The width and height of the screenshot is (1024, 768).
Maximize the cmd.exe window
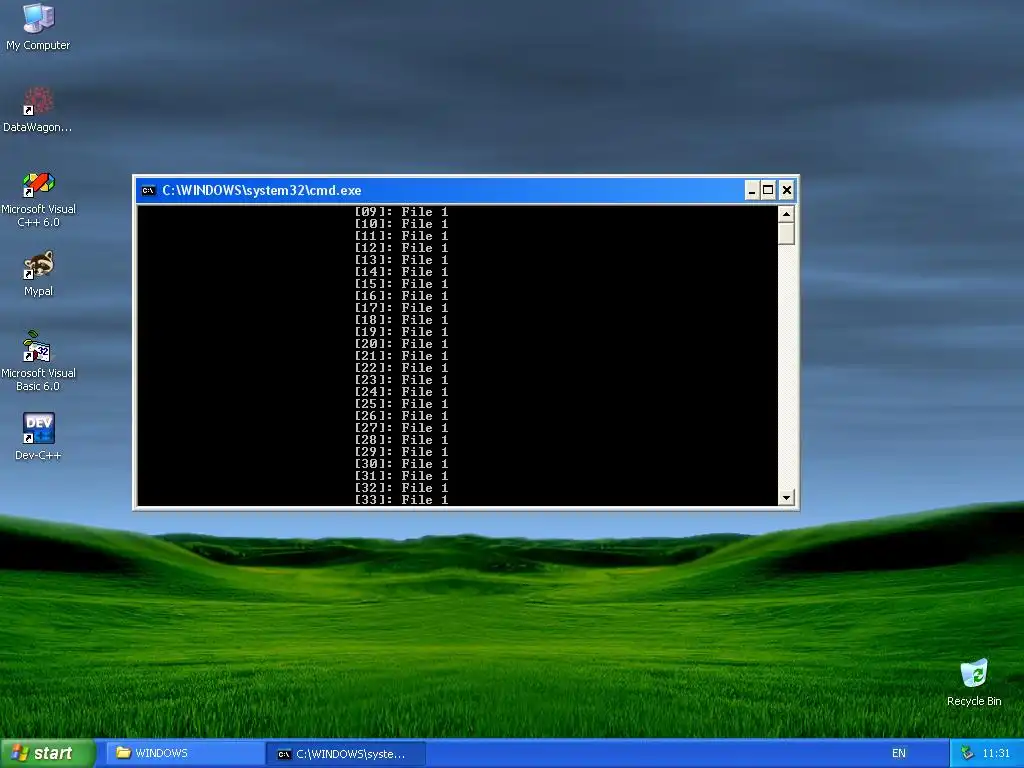pos(769,191)
